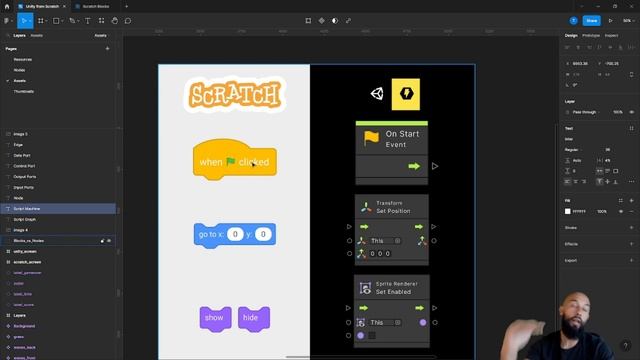Viewport: 640px width, 360px height.
Task: Toggle fill visibility eye icon
Action: pos(621,211)
